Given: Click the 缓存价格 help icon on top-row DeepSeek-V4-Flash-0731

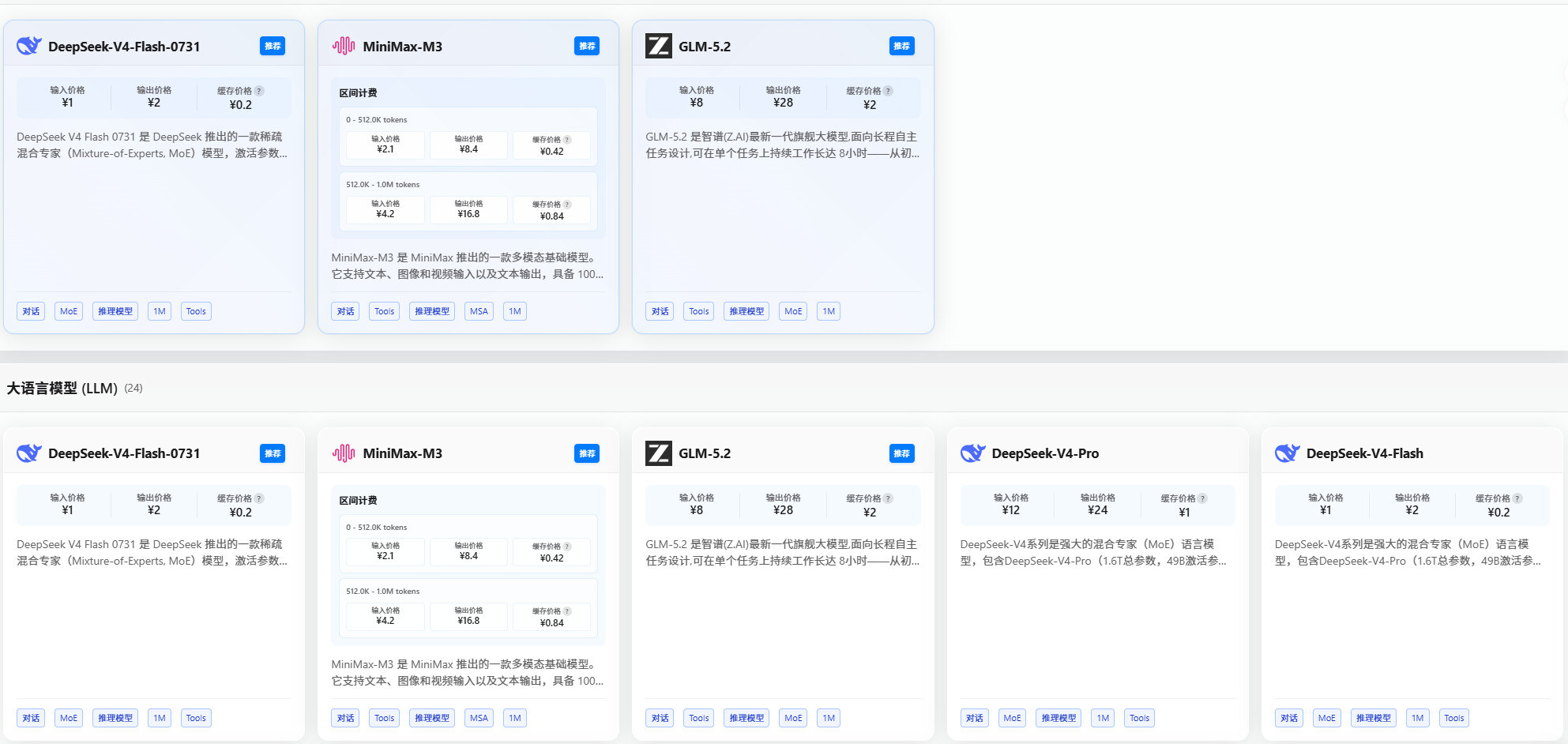Looking at the screenshot, I should coord(259,91).
